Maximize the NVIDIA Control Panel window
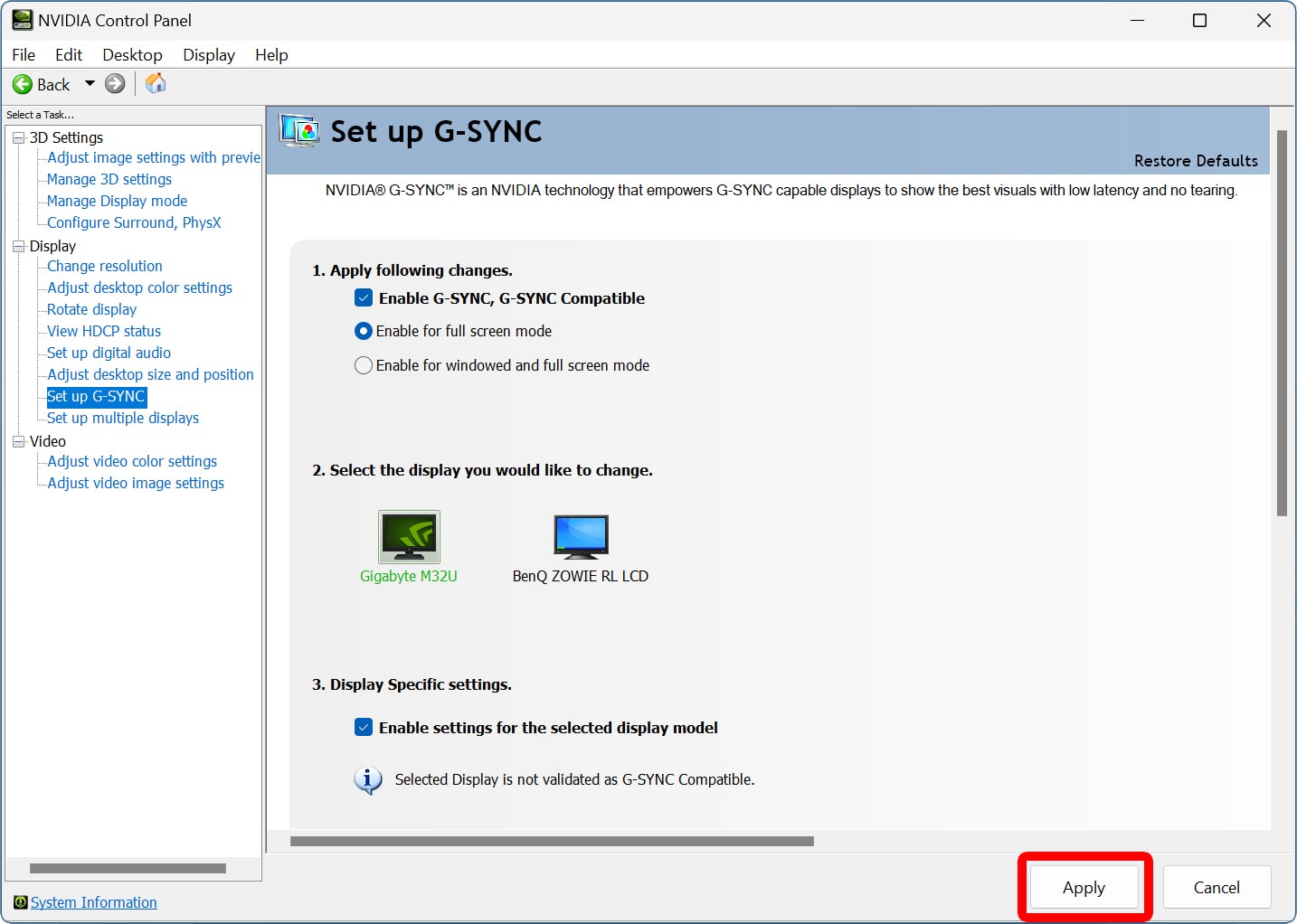The height and width of the screenshot is (924, 1297). [x=1200, y=20]
